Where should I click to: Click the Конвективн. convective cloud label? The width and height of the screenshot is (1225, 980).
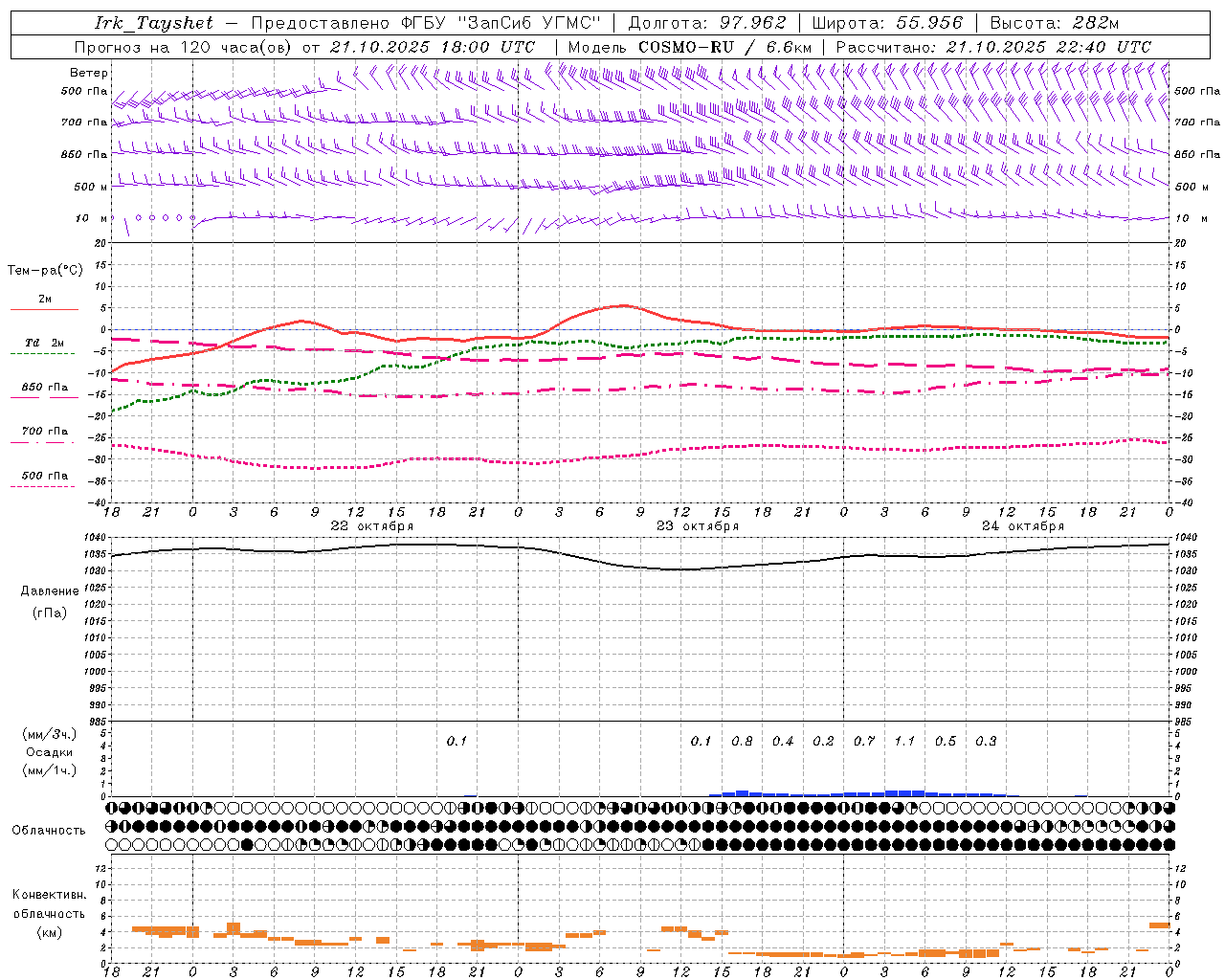[x=49, y=895]
